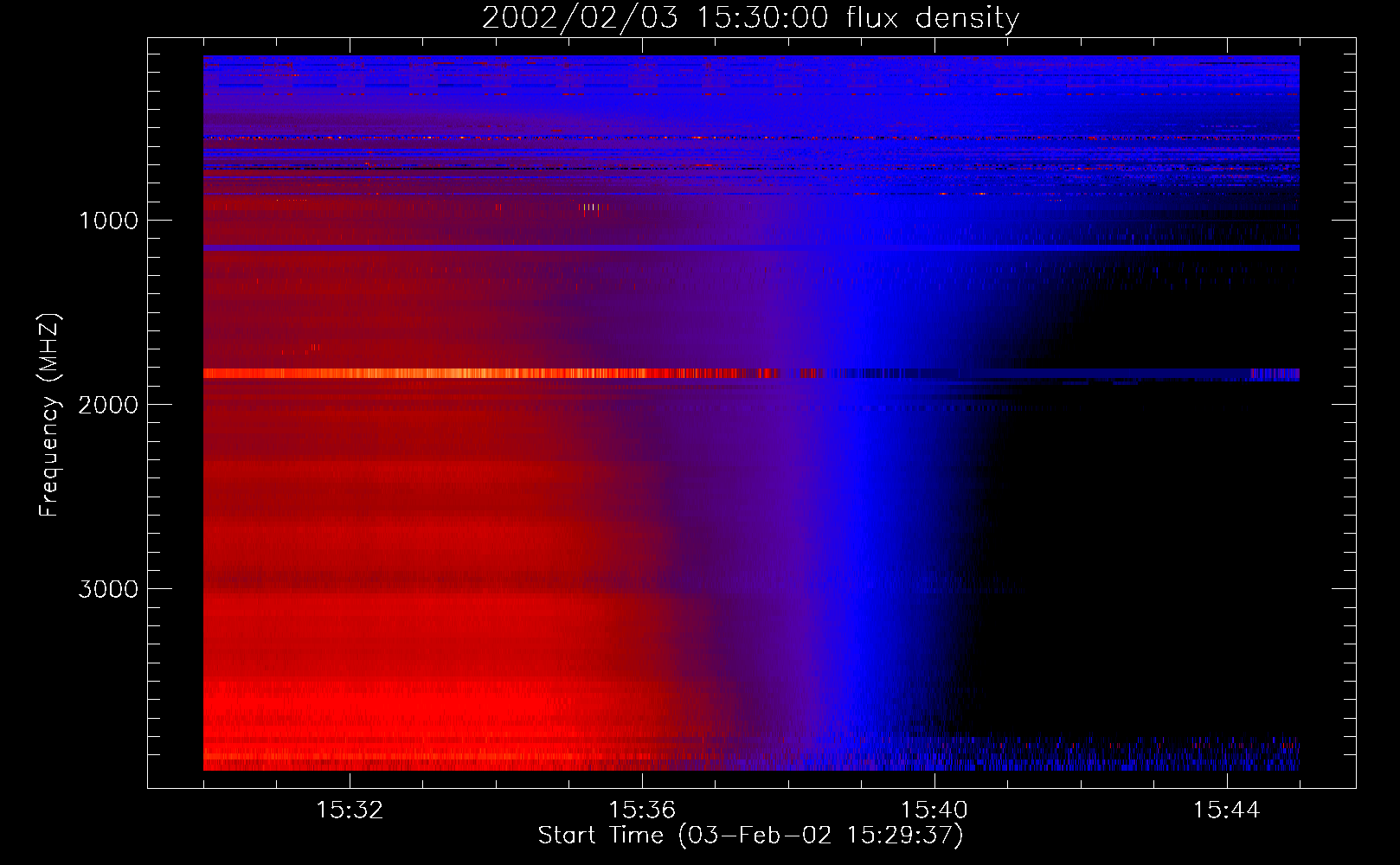Screen dimensions: 1400x865
Task: Click the 15:44 time tick label
Action: [x=1227, y=811]
